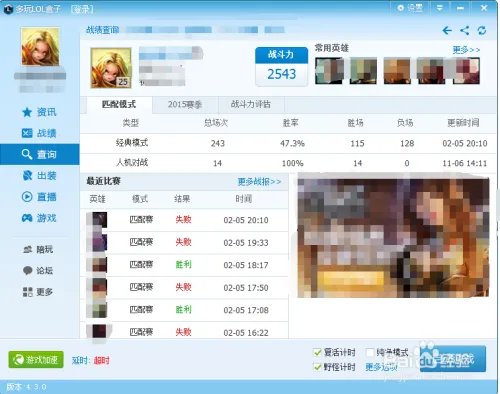Open the 游戏 games section
500x394 pixels.
pos(39,218)
